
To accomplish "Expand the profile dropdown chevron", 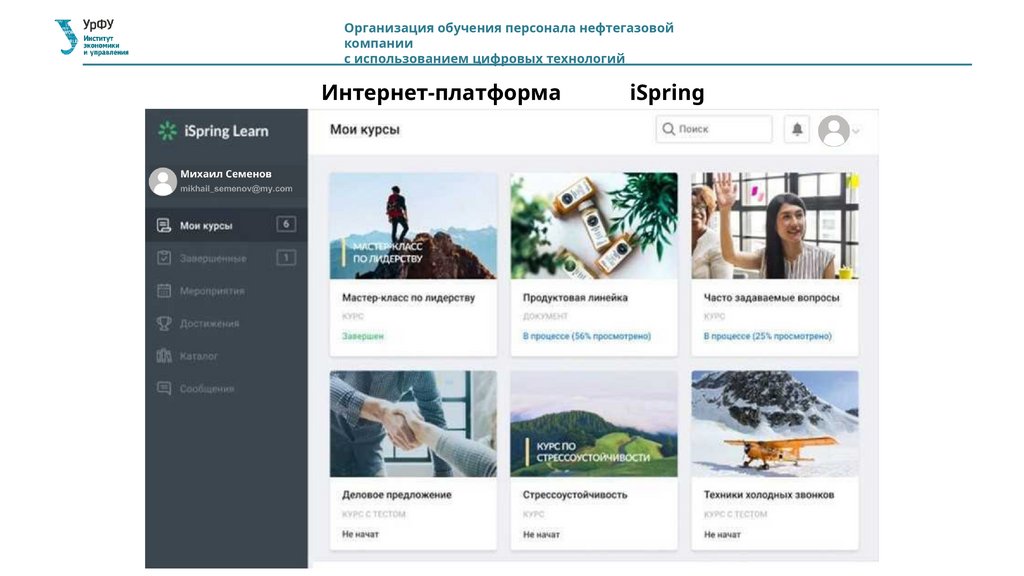I will click(x=856, y=131).
